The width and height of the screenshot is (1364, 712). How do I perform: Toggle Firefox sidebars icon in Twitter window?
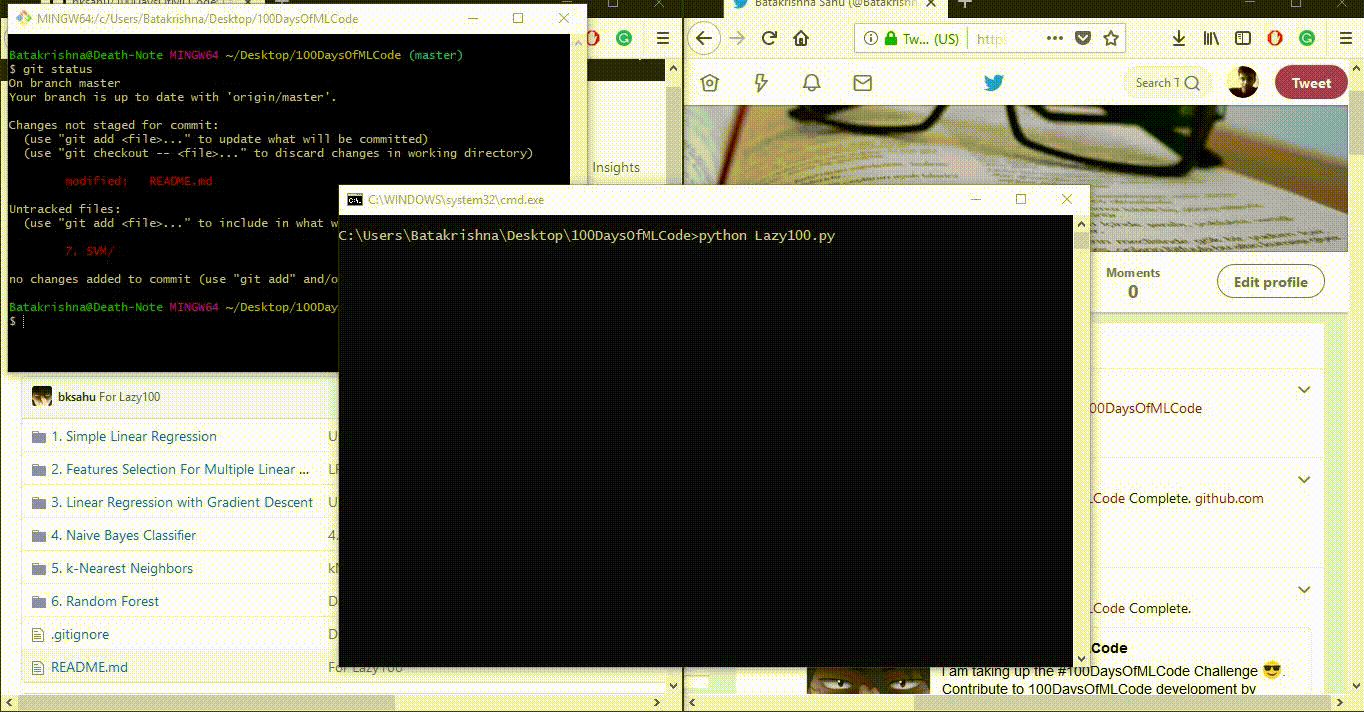(x=1243, y=38)
